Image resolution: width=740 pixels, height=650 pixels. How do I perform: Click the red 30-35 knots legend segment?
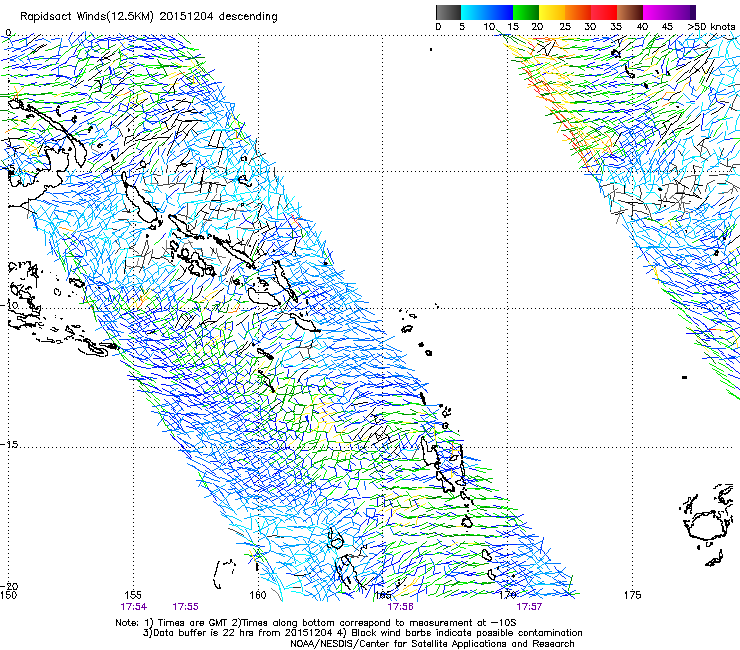click(x=604, y=12)
